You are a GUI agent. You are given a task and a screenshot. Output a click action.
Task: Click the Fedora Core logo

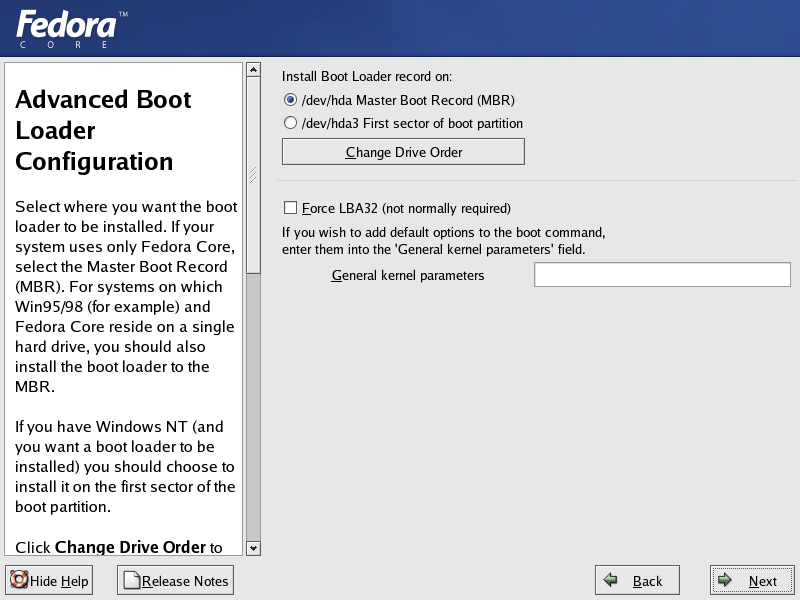pos(71,29)
